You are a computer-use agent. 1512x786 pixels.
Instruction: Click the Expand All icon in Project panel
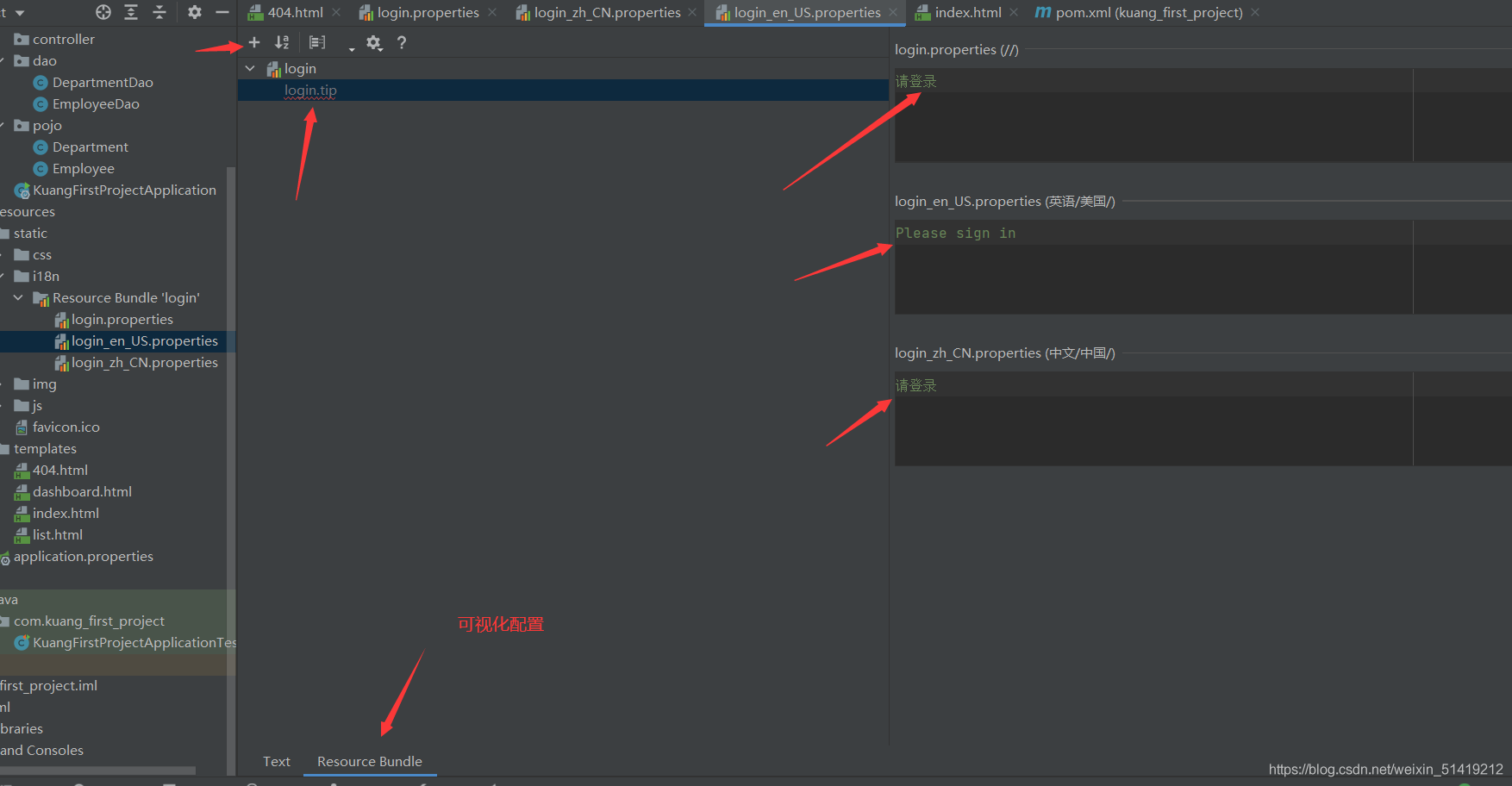click(131, 12)
